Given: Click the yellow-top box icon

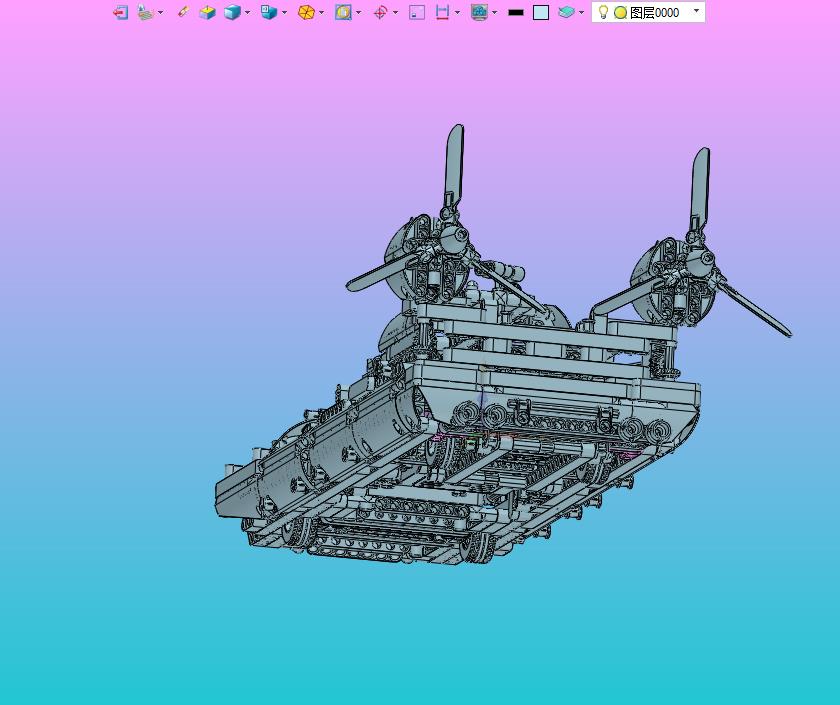Looking at the screenshot, I should [207, 12].
